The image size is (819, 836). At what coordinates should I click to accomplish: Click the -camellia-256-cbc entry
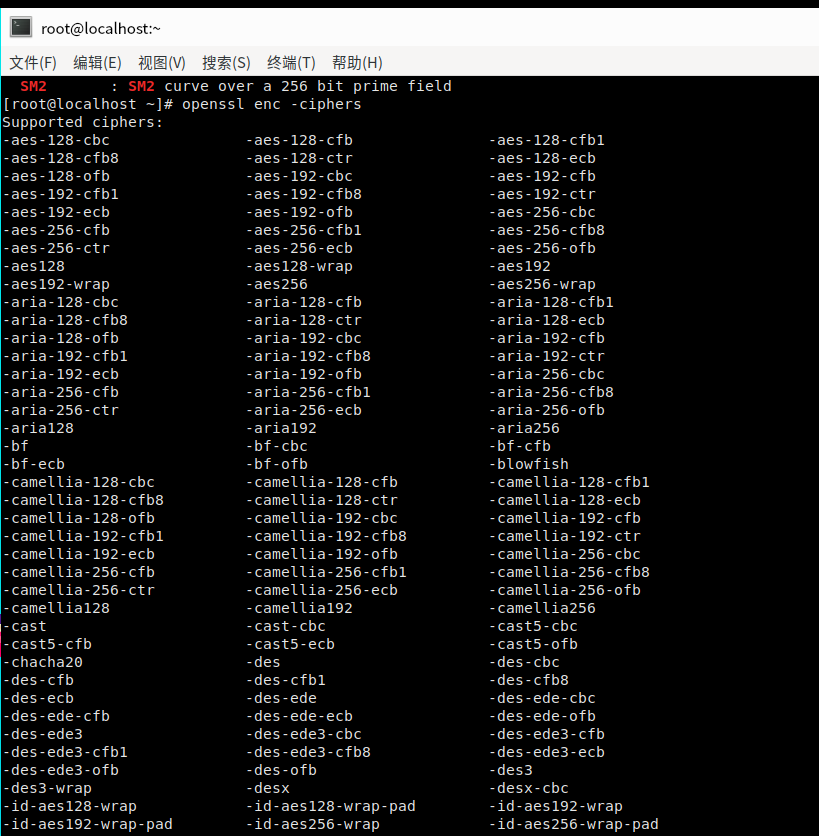tap(565, 554)
